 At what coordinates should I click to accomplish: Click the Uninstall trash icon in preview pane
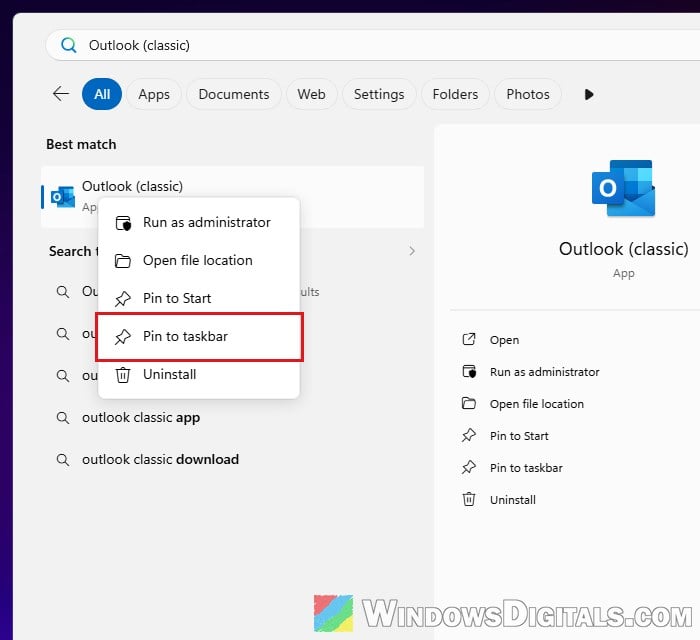click(469, 499)
